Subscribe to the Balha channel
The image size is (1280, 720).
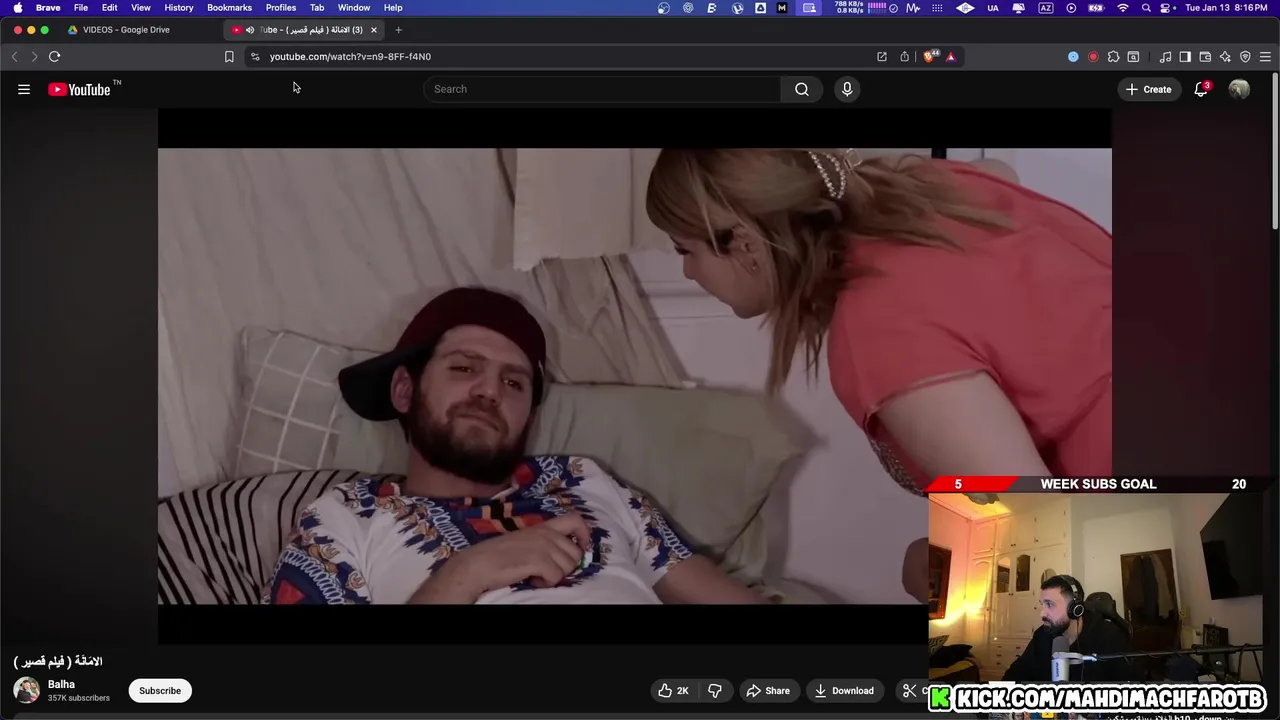coord(160,691)
